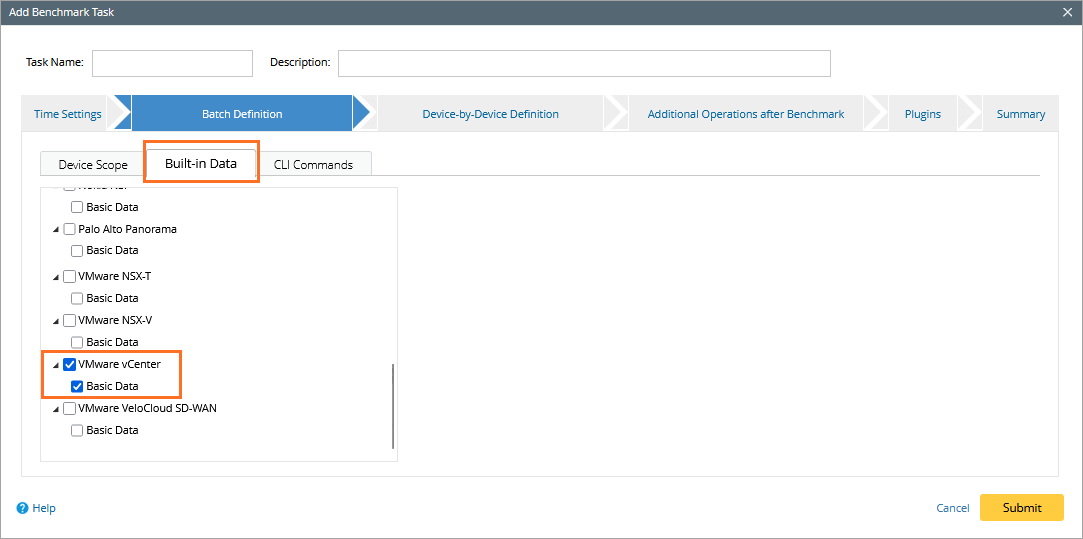Collapse the VMware NSX-T tree arrow
The width and height of the screenshot is (1083, 539).
tap(56, 277)
